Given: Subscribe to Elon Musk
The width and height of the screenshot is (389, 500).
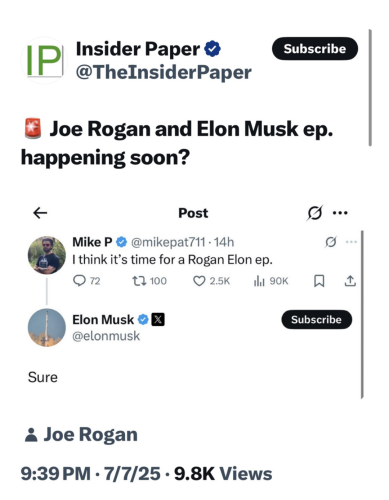Looking at the screenshot, I should [317, 320].
